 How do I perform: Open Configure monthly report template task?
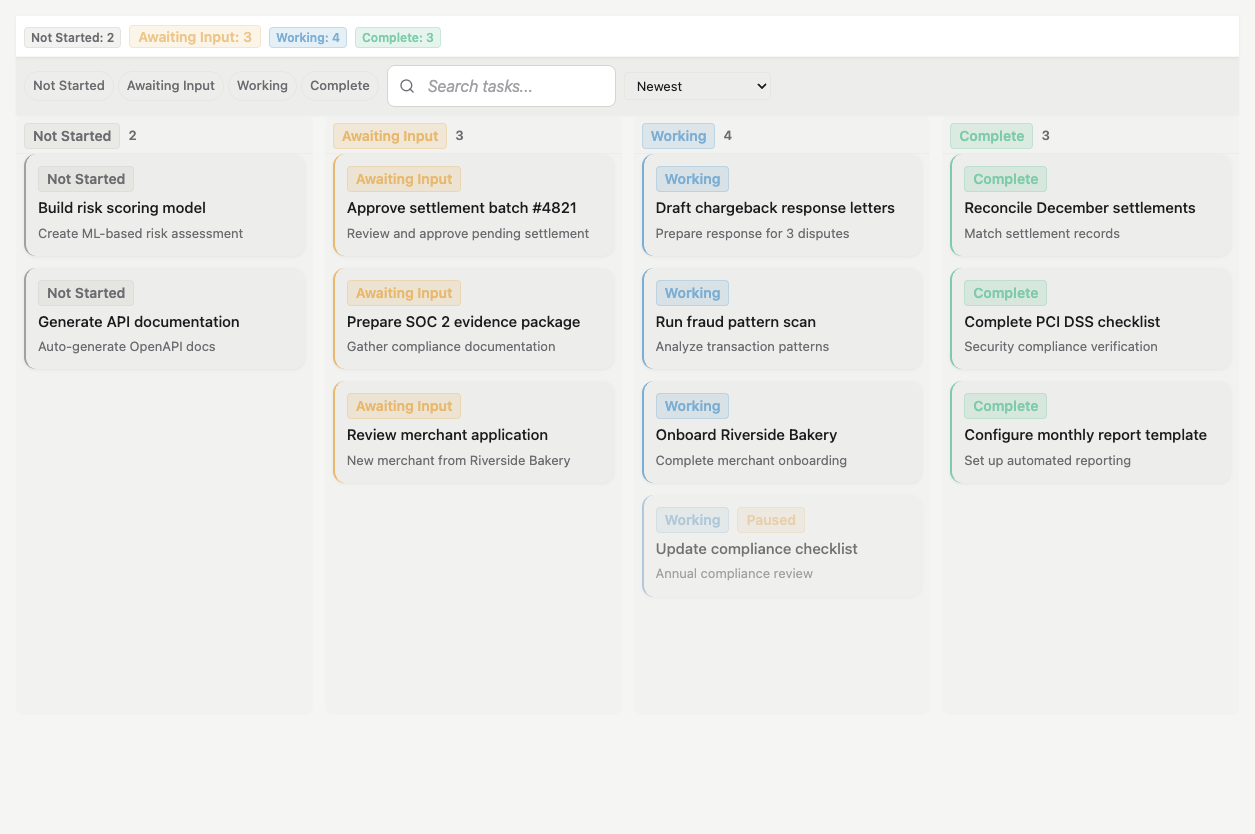(1090, 435)
